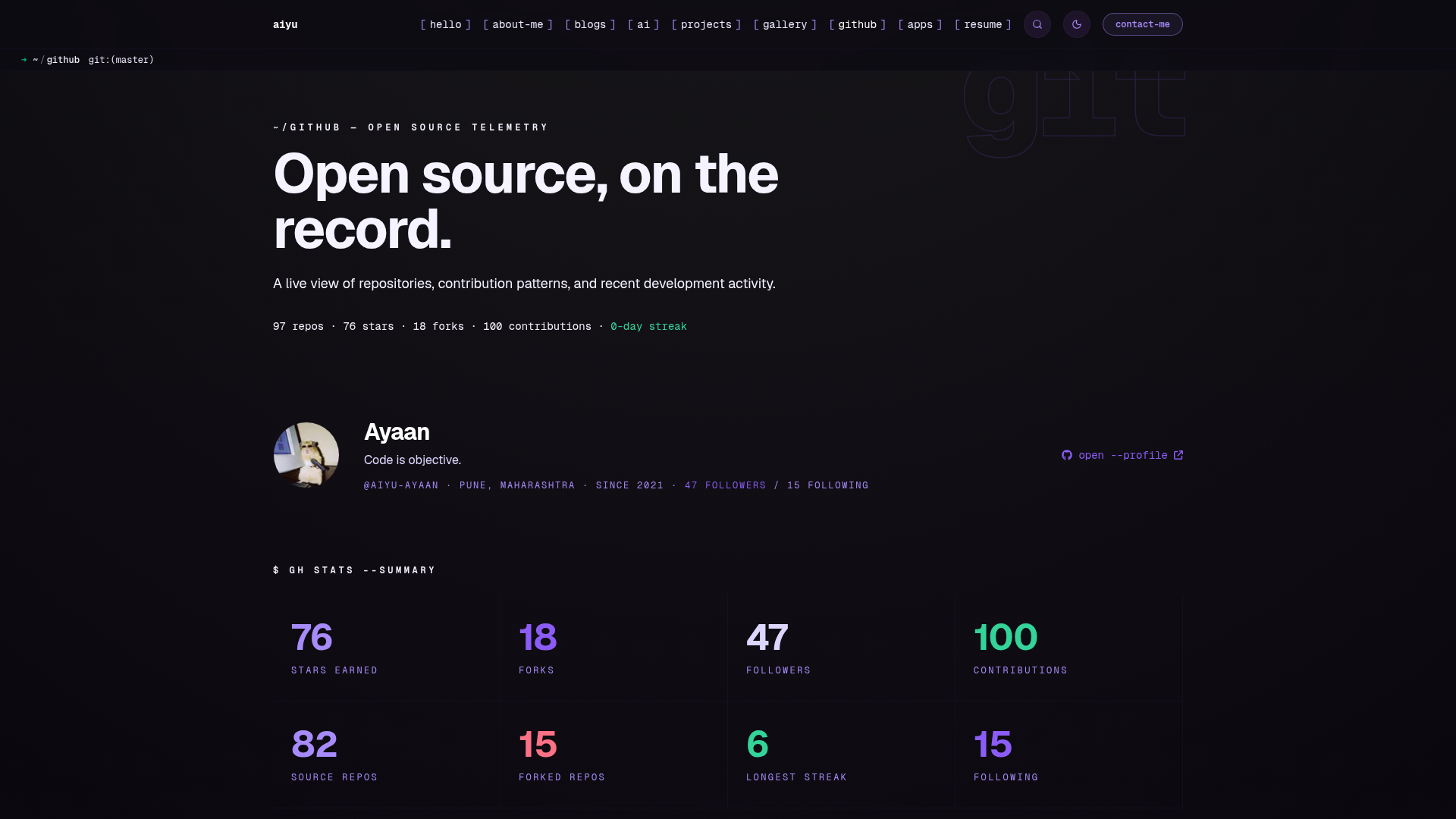Click the @AIYU-AYAAN handle
Viewport: 1456px width, 819px height.
tap(401, 485)
